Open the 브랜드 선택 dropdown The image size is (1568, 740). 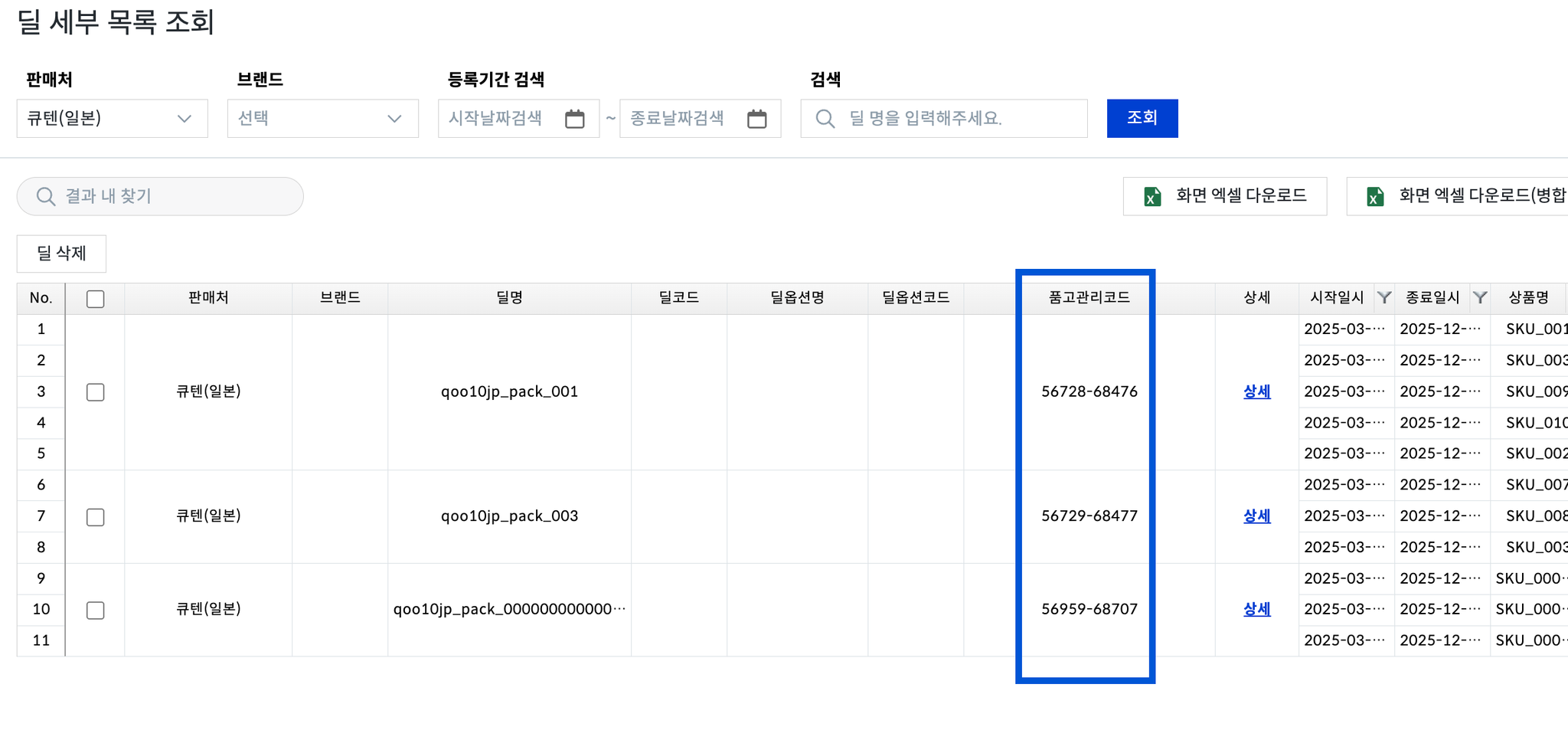tap(323, 119)
